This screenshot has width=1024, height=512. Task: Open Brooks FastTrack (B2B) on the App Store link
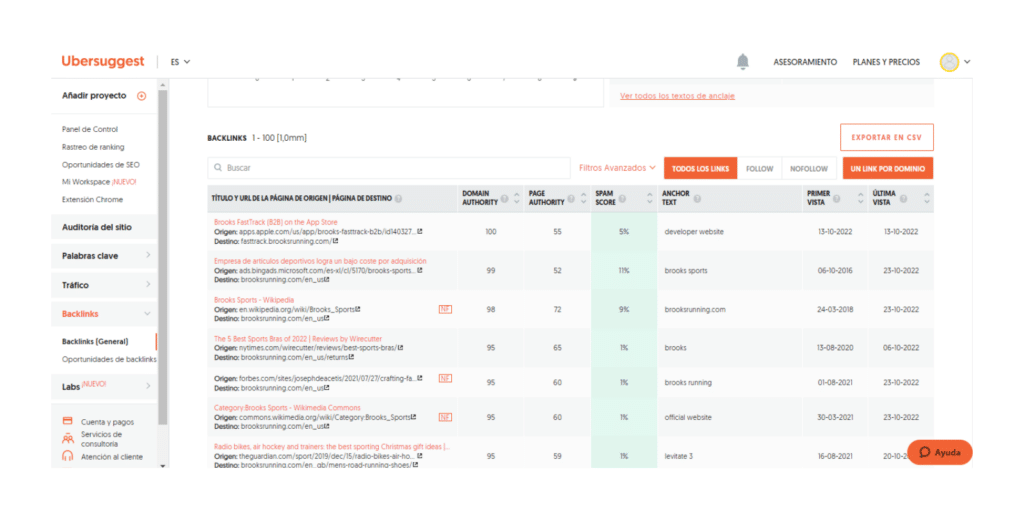point(276,222)
